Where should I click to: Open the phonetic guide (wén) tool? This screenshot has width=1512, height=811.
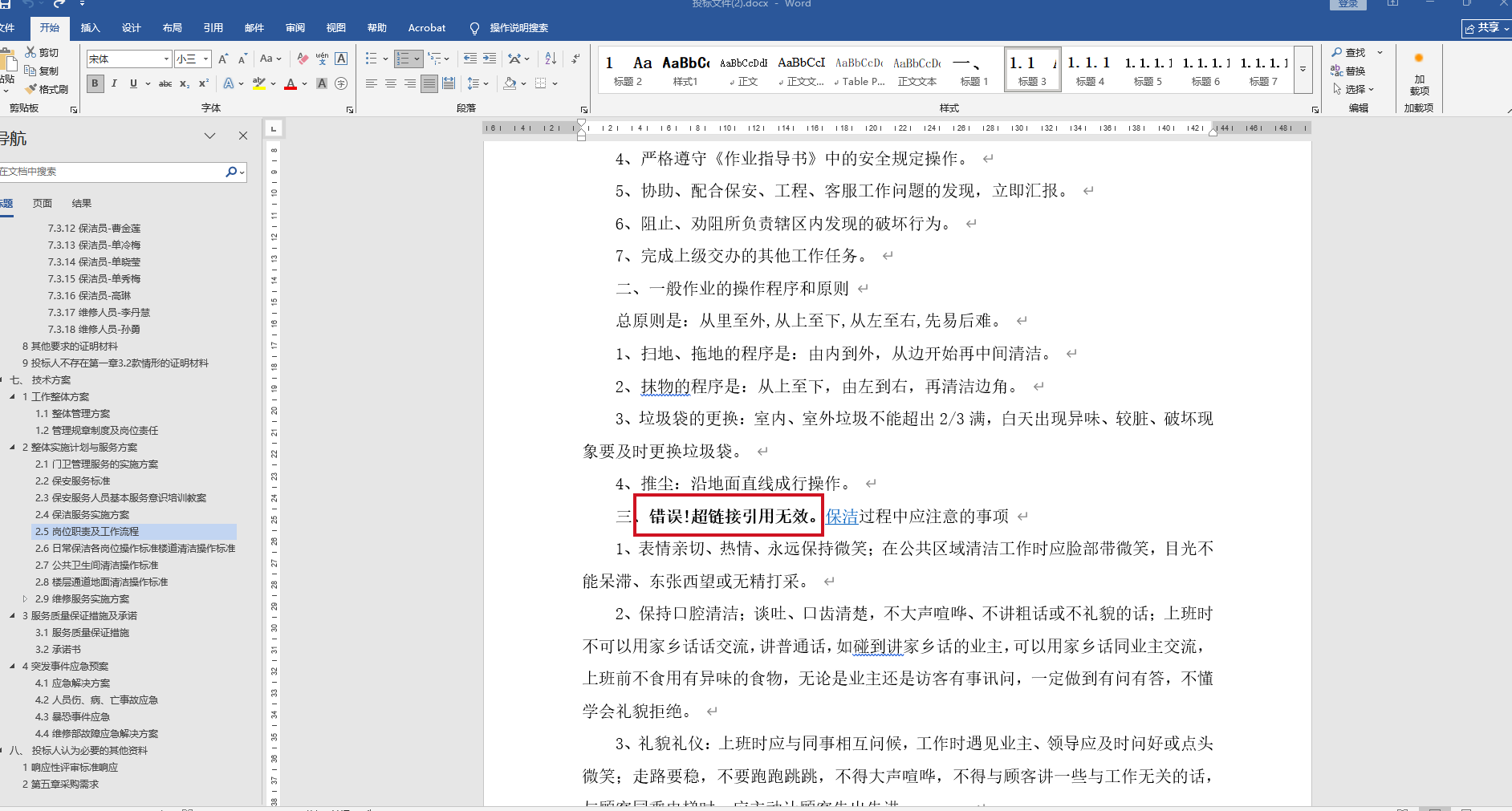(322, 59)
